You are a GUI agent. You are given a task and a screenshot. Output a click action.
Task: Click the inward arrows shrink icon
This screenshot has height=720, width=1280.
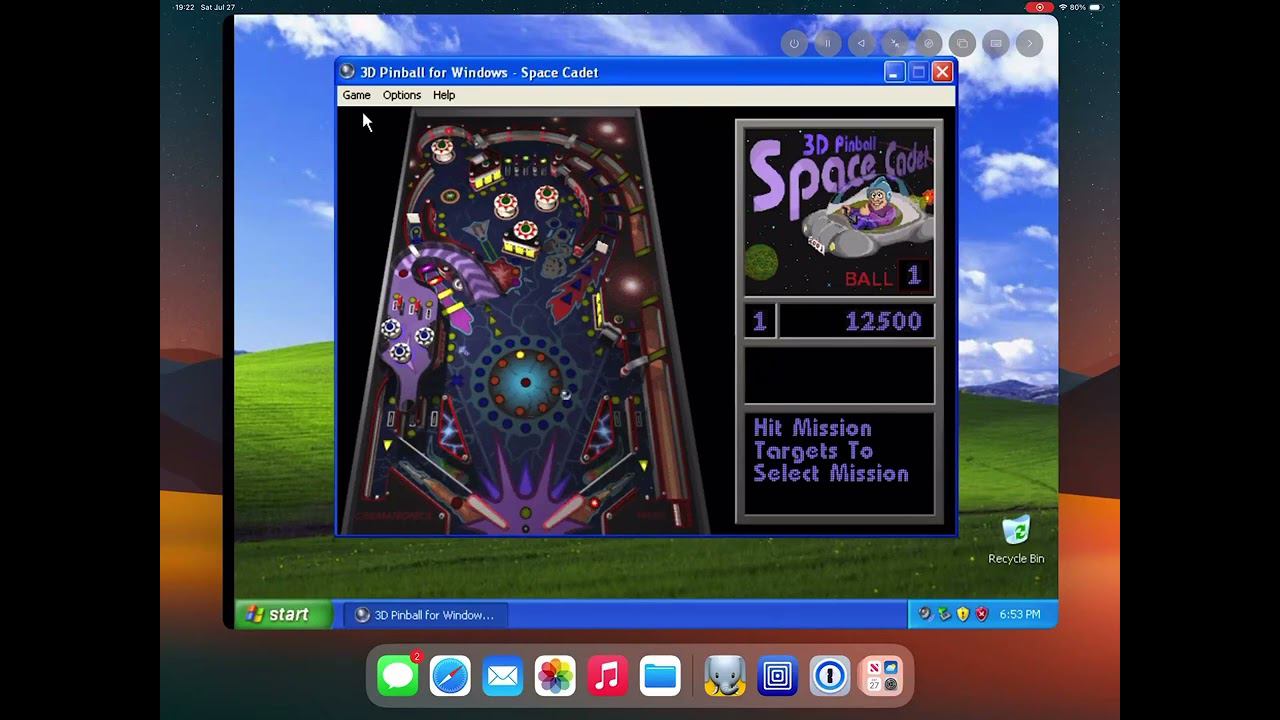895,43
